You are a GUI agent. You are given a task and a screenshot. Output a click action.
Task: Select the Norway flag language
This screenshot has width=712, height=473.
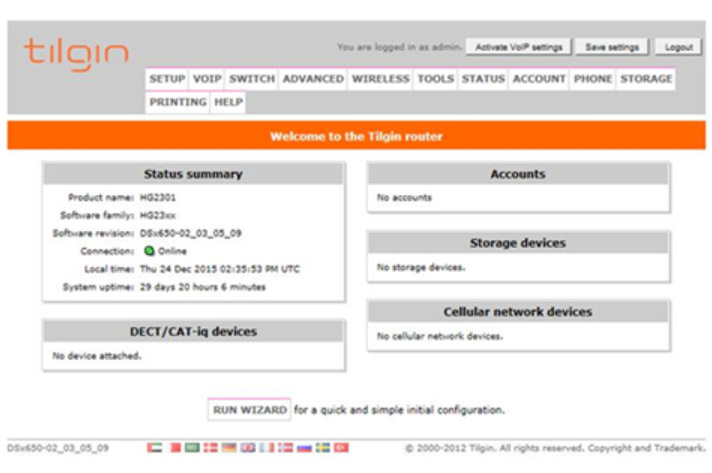point(285,448)
